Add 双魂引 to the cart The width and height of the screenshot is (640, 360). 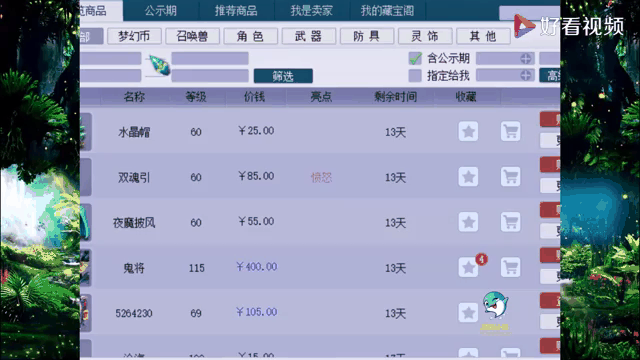[x=511, y=177]
